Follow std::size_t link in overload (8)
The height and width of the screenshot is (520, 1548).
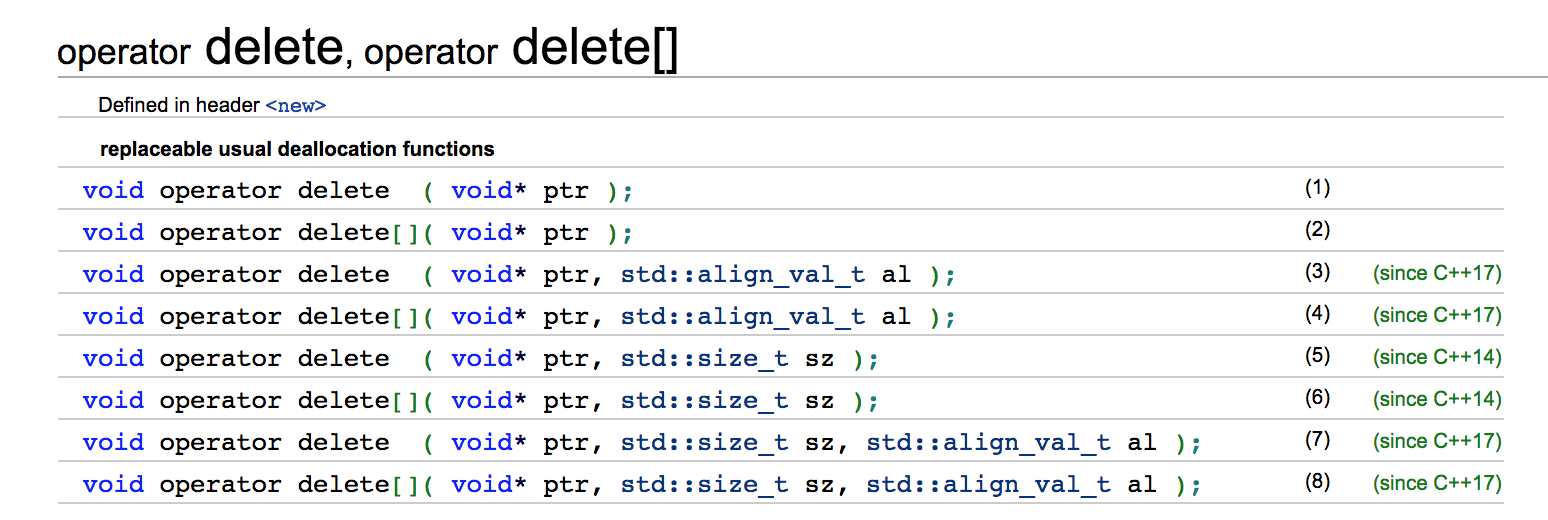(x=705, y=485)
